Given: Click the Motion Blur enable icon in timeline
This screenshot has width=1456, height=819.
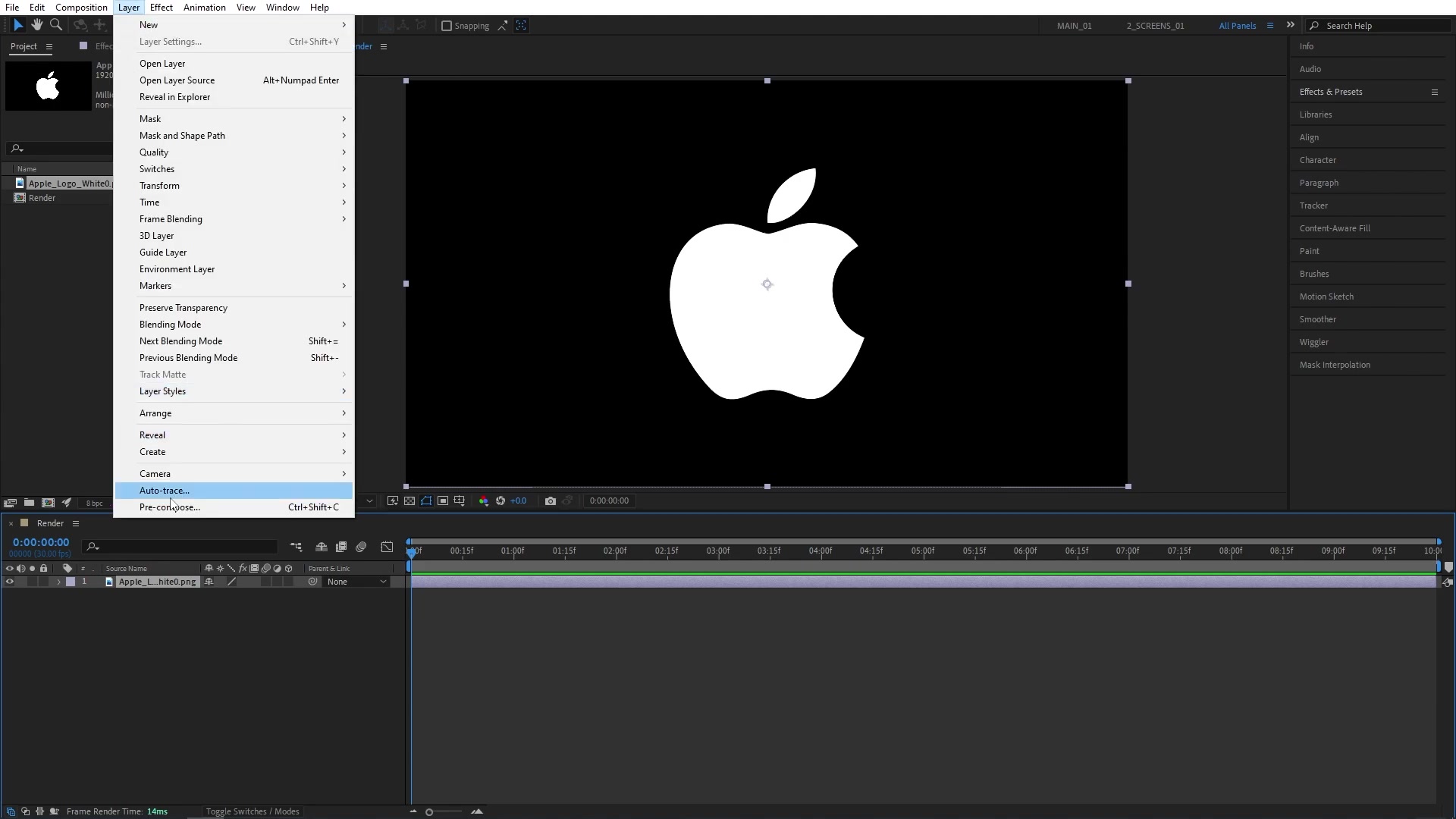Looking at the screenshot, I should click(362, 547).
